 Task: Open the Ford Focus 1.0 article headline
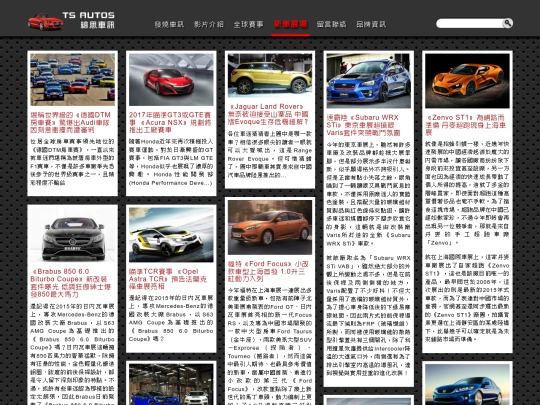pyautogui.click(x=268, y=271)
